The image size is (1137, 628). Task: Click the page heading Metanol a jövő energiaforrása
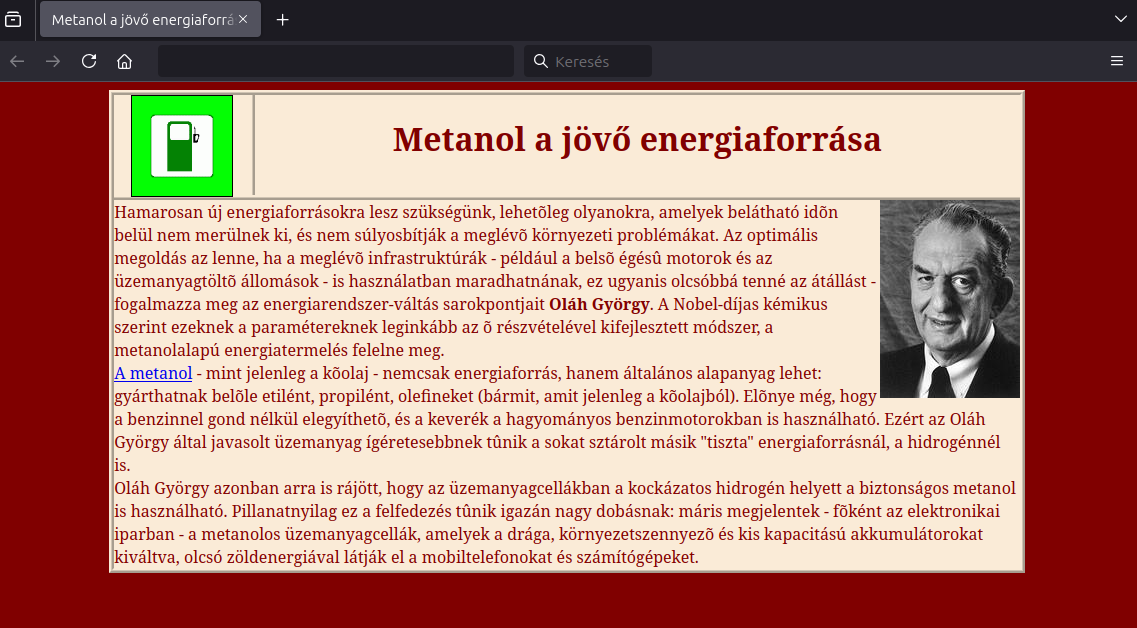coord(637,139)
